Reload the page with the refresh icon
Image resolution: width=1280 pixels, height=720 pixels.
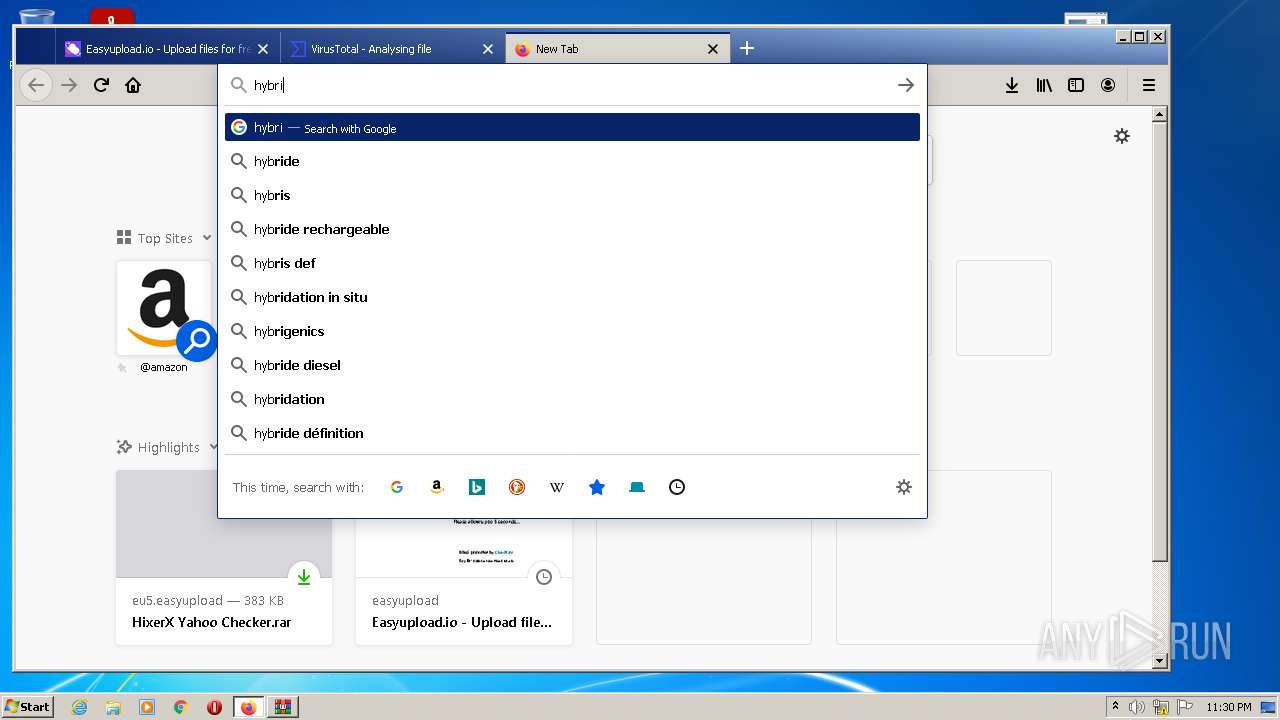pyautogui.click(x=101, y=85)
